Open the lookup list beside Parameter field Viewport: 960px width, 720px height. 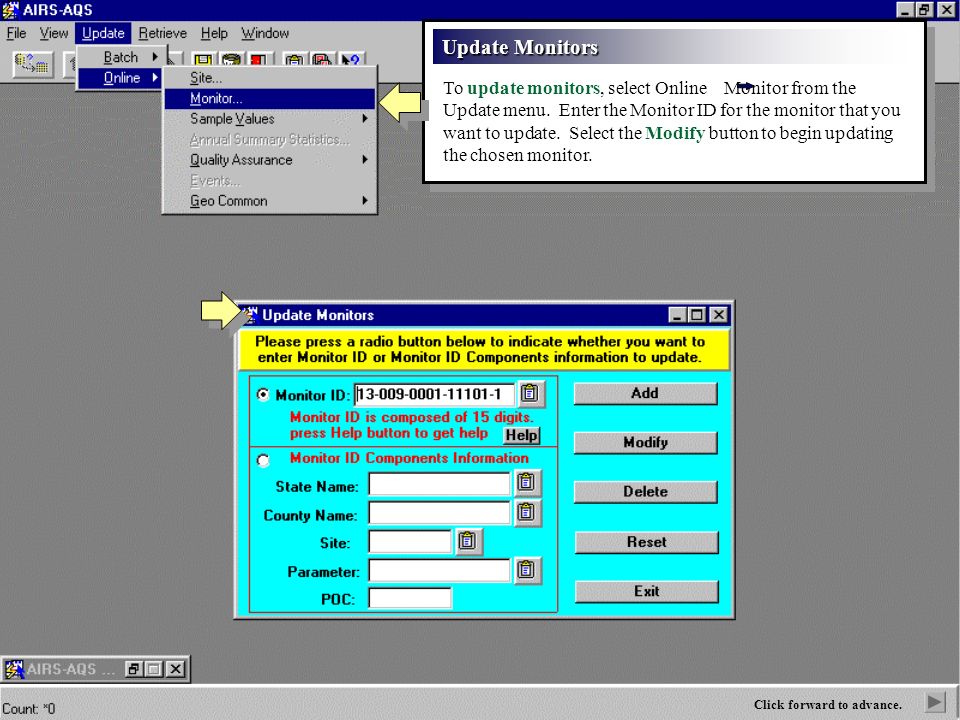(527, 571)
